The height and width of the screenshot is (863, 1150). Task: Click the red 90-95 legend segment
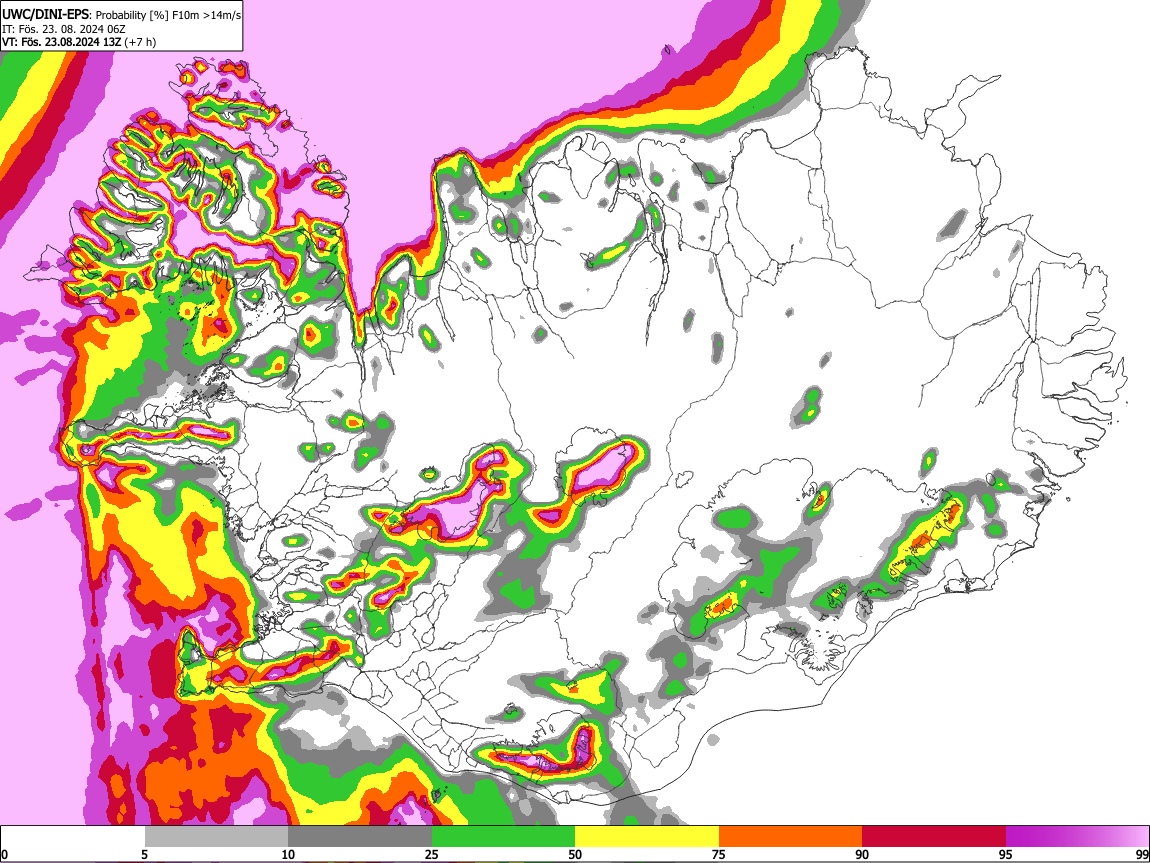click(934, 836)
